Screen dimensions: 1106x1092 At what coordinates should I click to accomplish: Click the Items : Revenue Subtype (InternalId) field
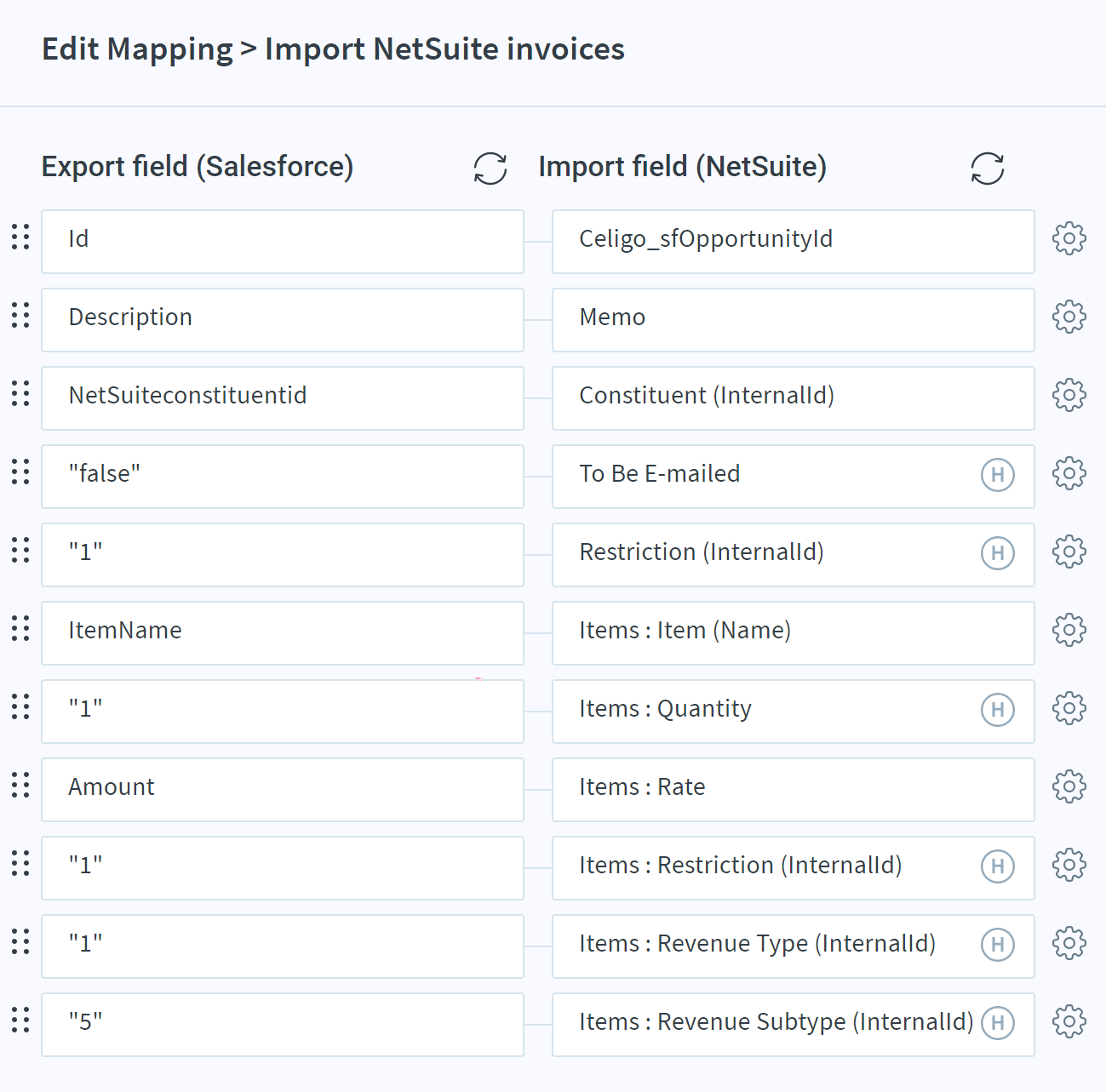794,1025
